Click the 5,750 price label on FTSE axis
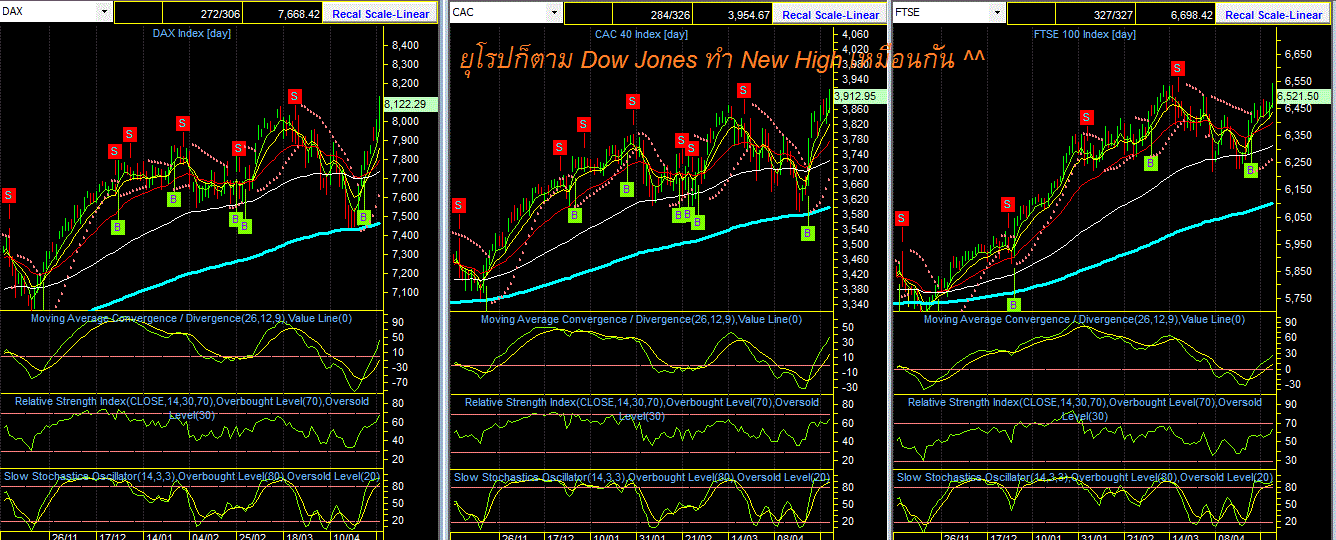The image size is (1336, 540). [1298, 298]
